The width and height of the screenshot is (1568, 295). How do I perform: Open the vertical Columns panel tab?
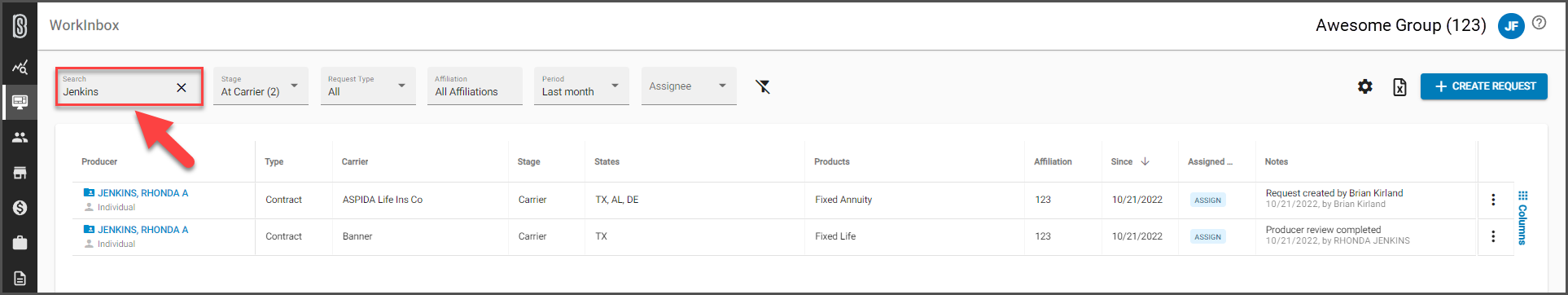1522,218
